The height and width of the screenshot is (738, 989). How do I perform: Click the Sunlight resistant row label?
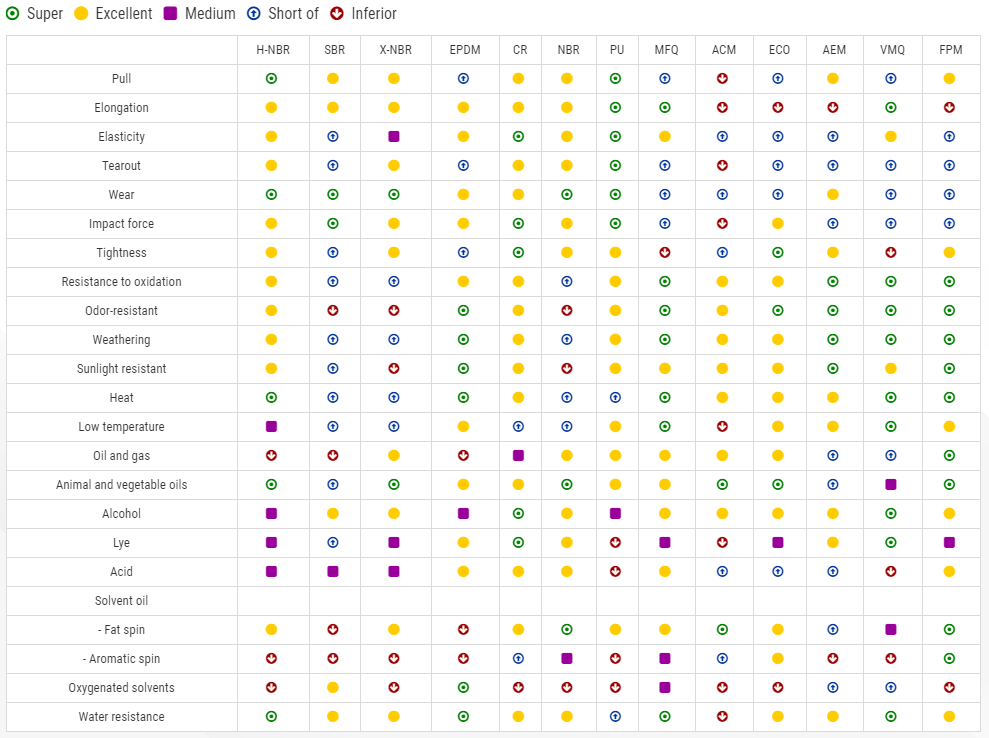(121, 369)
